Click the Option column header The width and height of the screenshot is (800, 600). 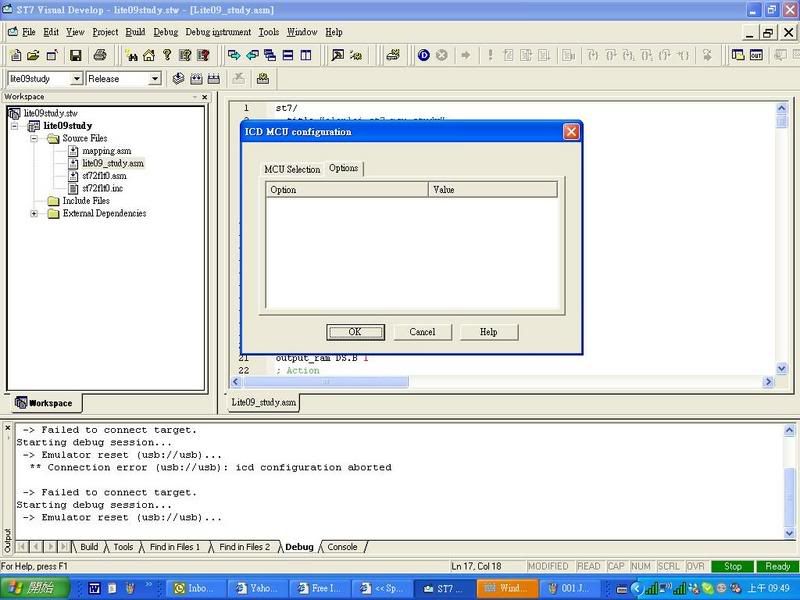[346, 190]
